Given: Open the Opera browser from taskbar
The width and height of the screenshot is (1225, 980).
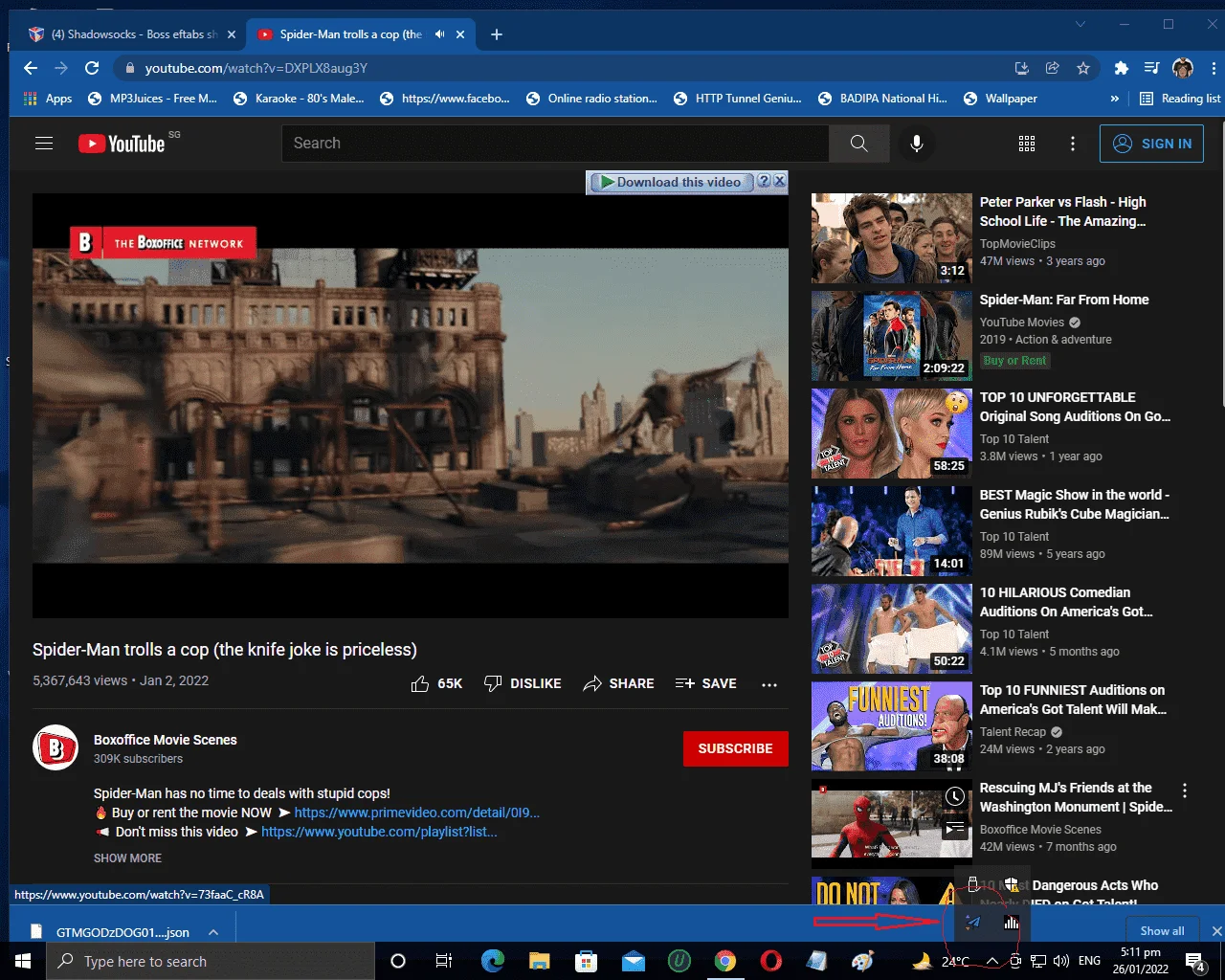Looking at the screenshot, I should tap(770, 961).
